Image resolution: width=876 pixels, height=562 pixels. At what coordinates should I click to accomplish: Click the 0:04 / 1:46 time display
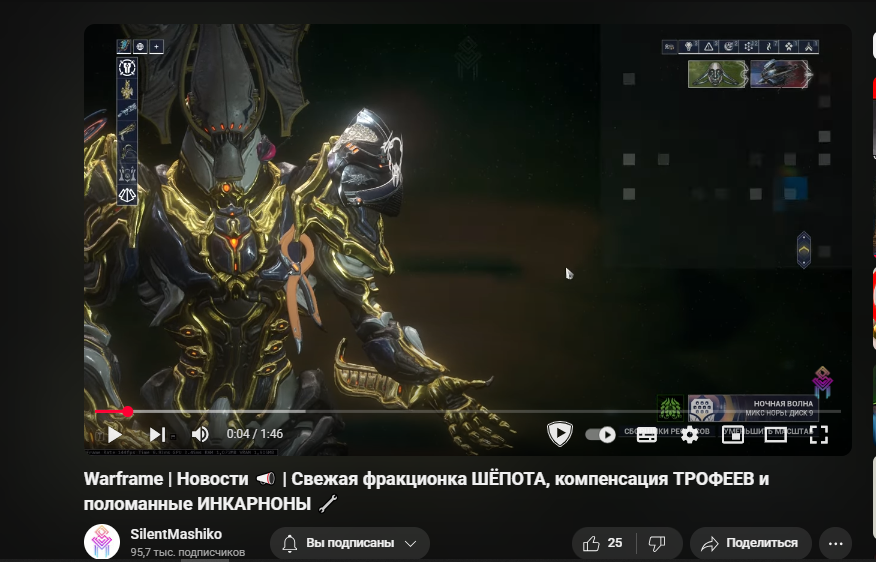coord(255,434)
